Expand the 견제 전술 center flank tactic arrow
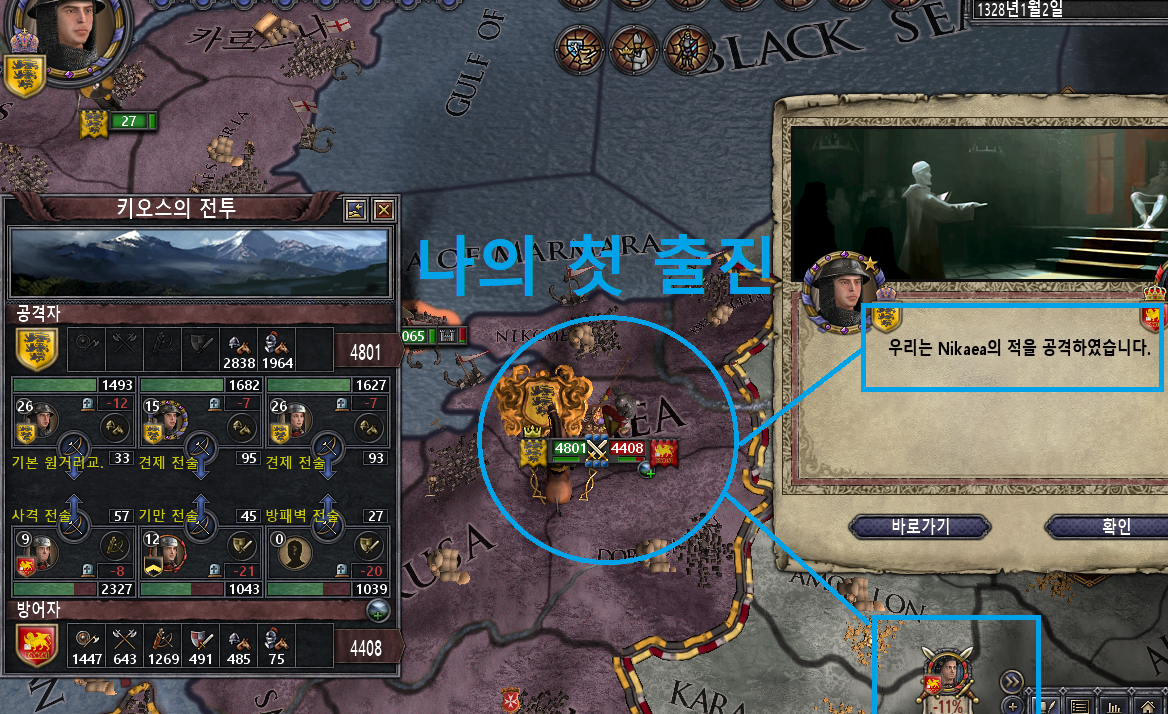1168x714 pixels. 200,454
